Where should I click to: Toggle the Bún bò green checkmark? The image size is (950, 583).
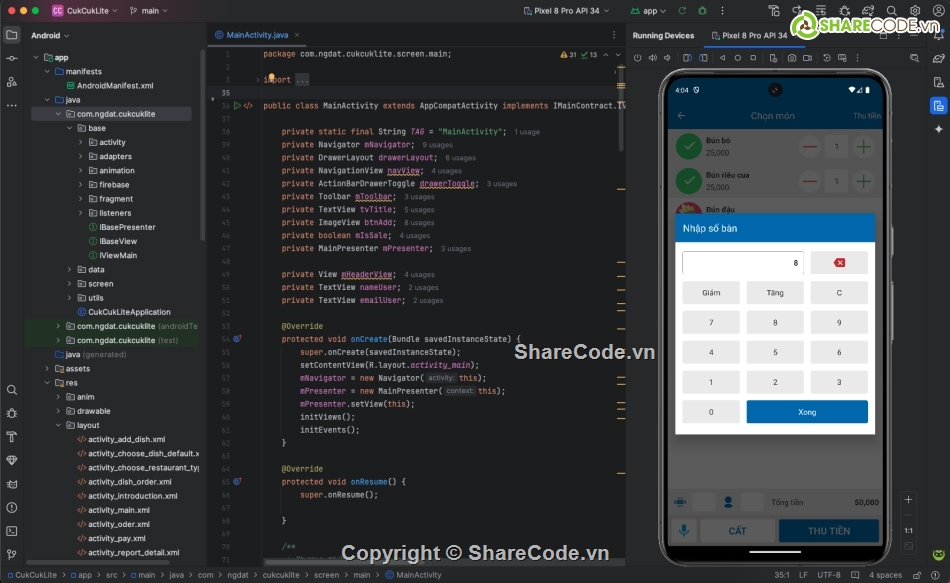[x=688, y=147]
